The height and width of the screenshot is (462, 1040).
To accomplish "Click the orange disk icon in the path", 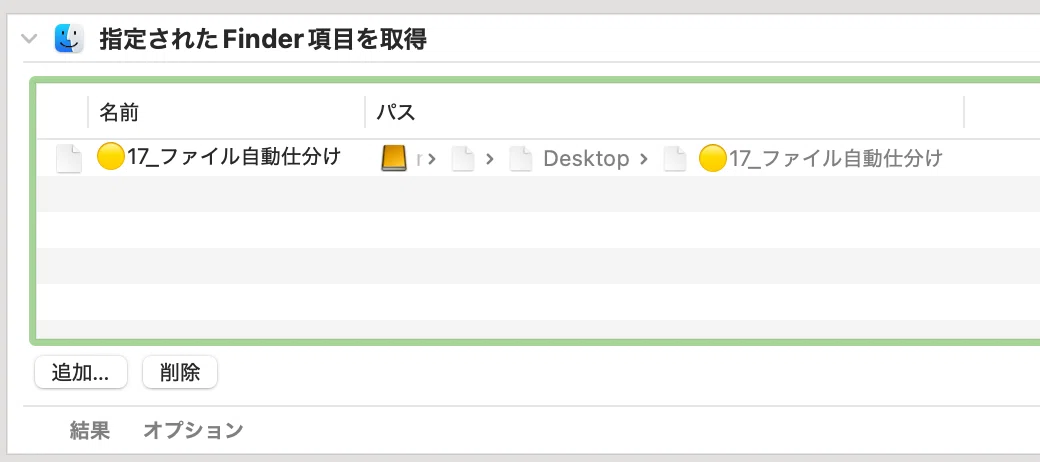I will coord(394,158).
